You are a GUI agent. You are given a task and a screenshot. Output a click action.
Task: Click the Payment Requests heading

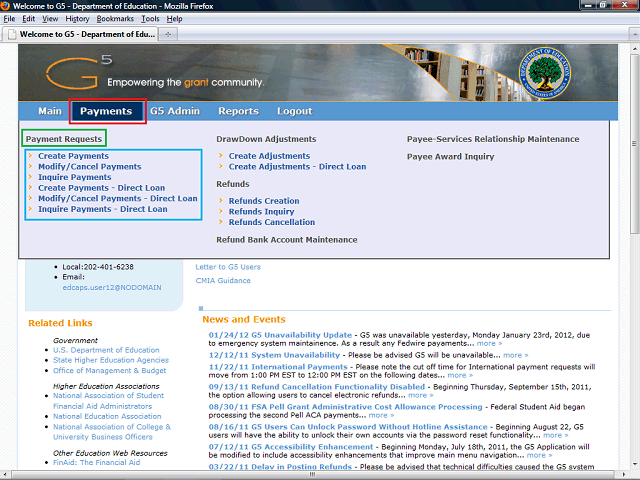coord(64,139)
